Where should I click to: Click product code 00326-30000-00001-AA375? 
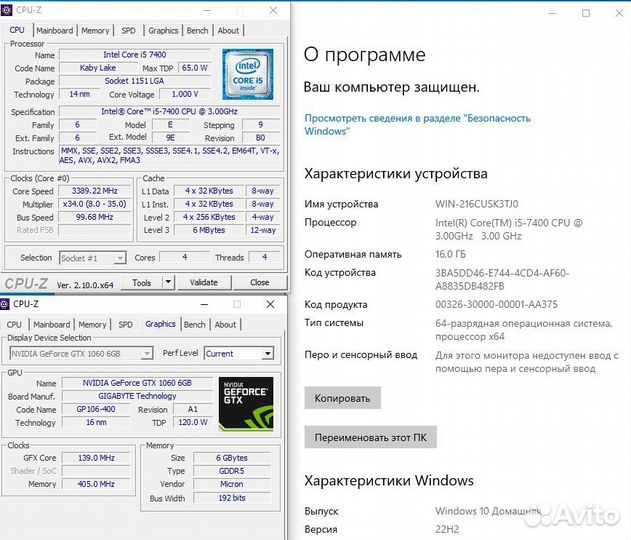(x=496, y=304)
